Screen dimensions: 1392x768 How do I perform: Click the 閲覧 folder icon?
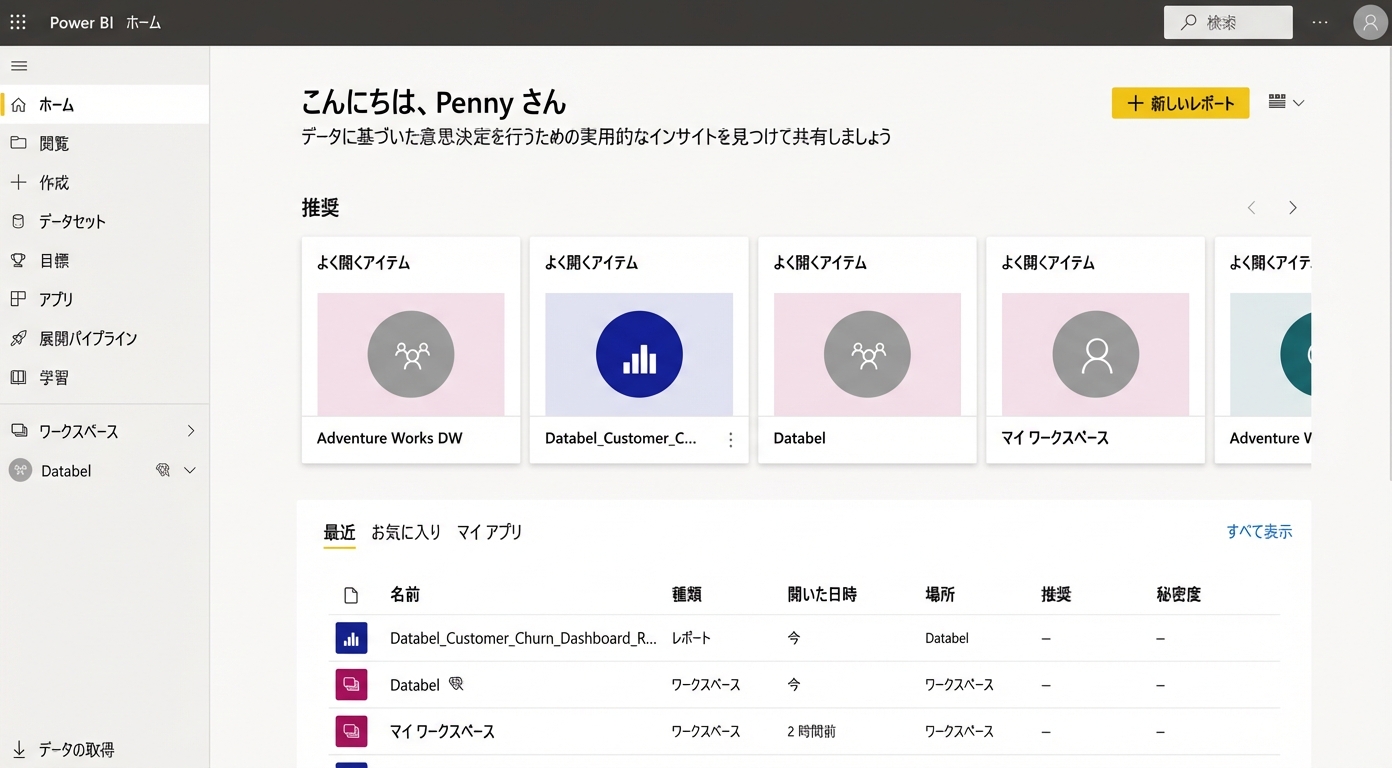coord(18,143)
